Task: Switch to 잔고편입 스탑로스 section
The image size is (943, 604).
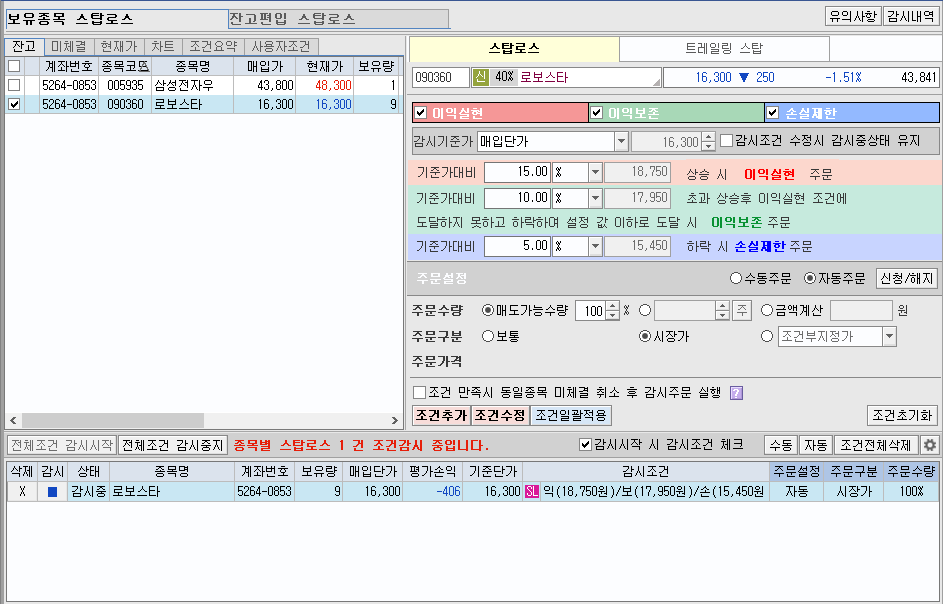Action: [x=339, y=19]
